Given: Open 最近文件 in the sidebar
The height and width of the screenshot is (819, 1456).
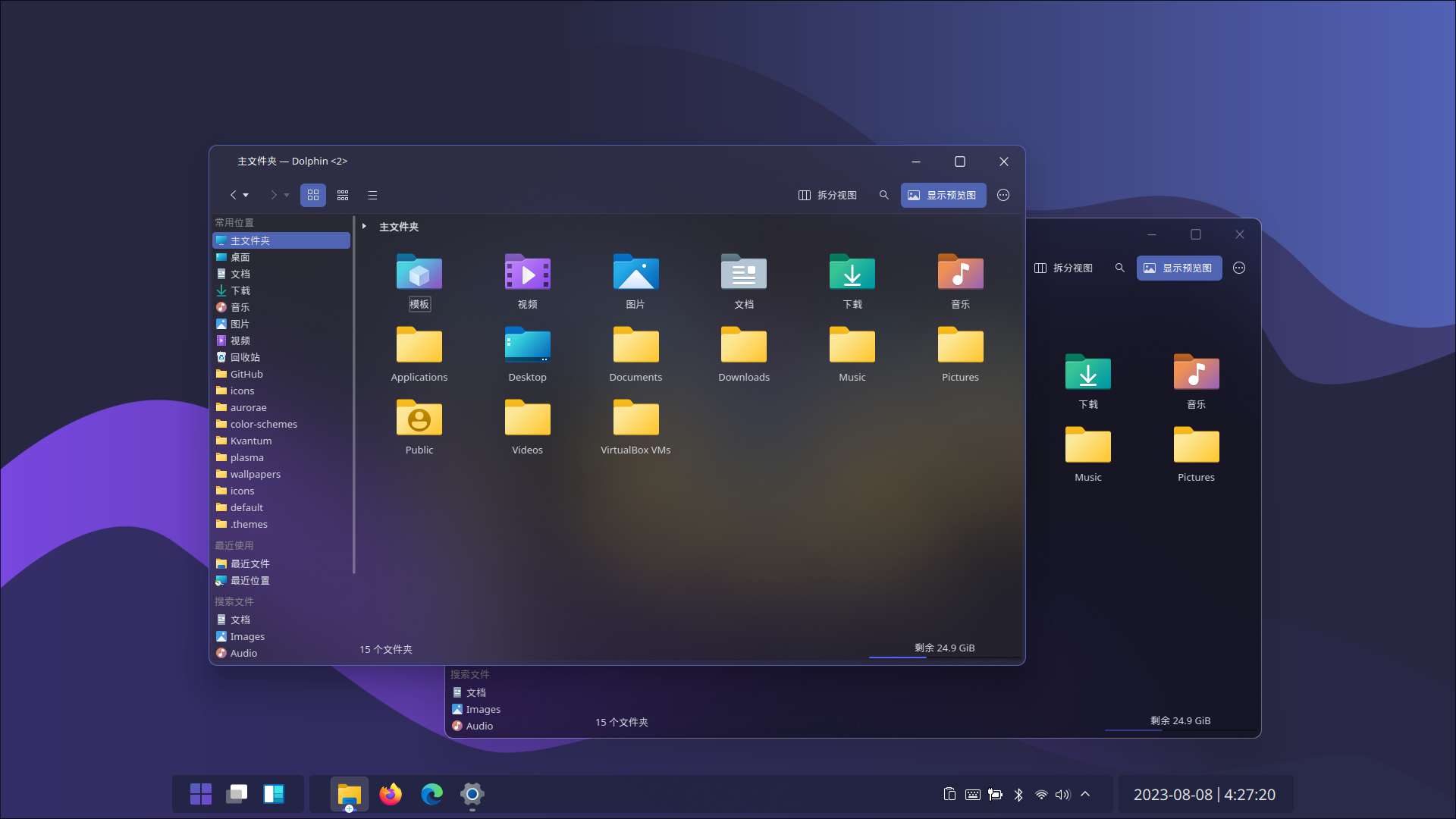Looking at the screenshot, I should tap(281, 563).
